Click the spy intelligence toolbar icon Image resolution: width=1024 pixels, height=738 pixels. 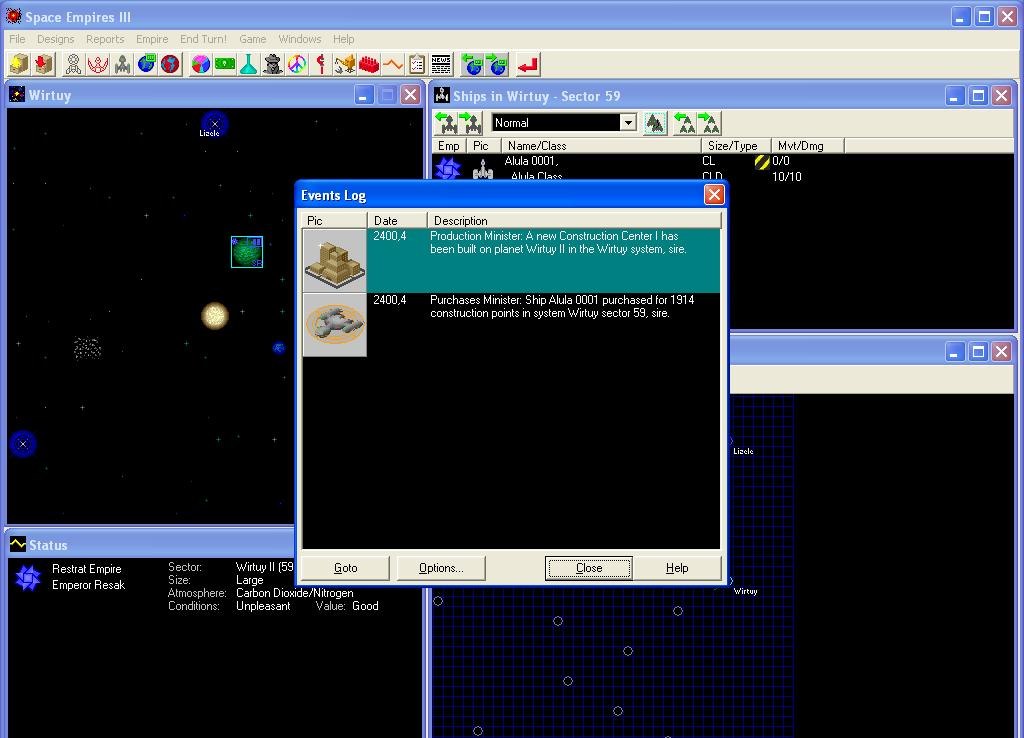[273, 64]
